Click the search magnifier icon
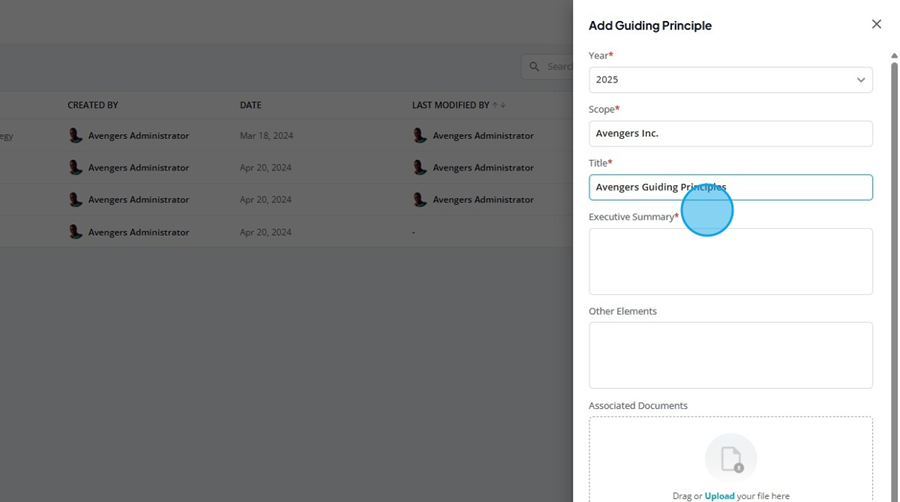Viewport: 900px width, 502px height. (x=534, y=67)
